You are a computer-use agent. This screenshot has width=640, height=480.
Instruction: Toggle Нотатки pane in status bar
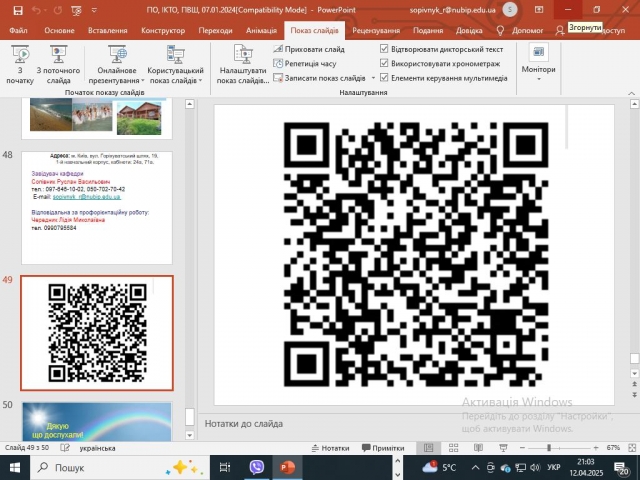tap(331, 448)
